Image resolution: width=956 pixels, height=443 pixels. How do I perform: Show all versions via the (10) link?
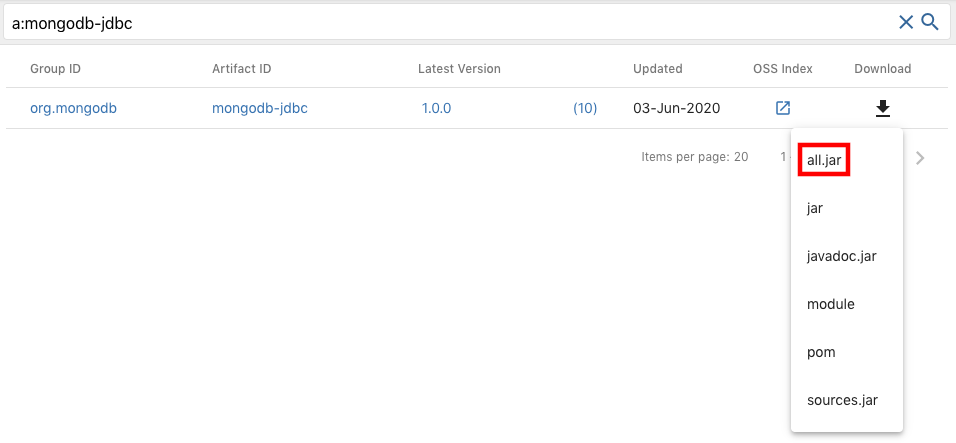tap(585, 108)
